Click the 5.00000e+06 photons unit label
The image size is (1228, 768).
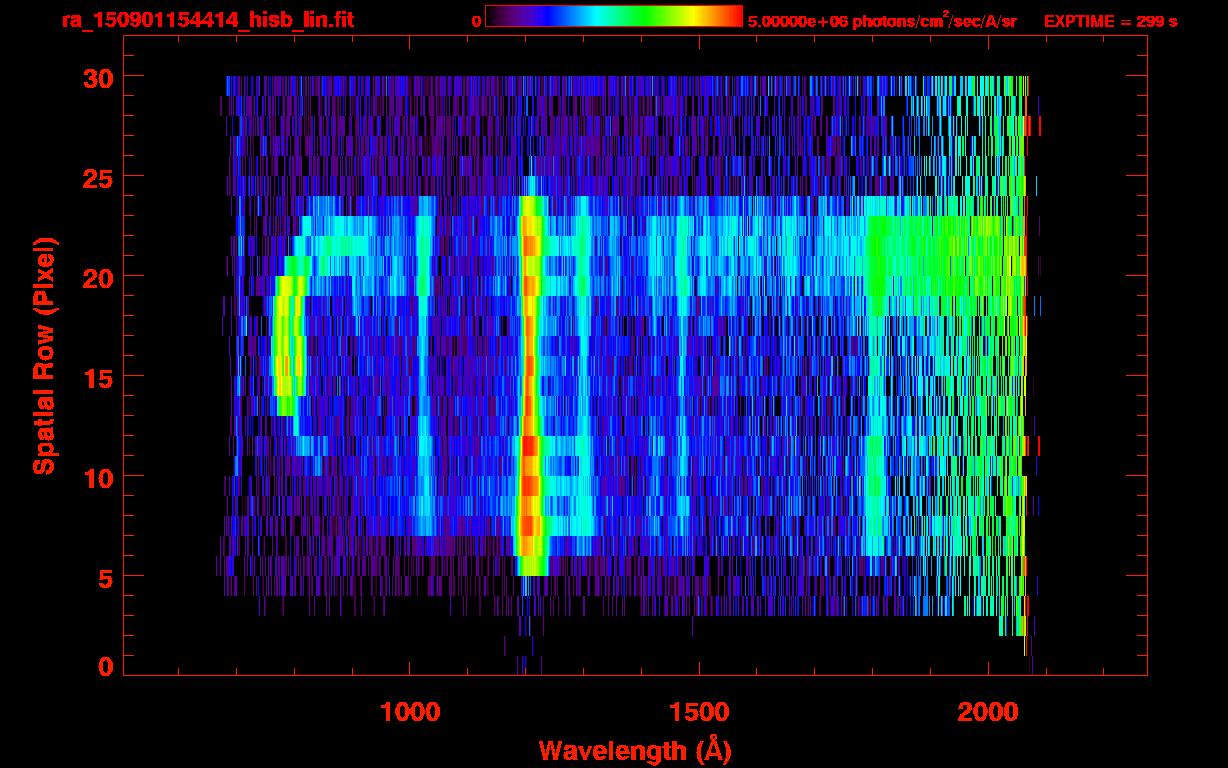(881, 21)
